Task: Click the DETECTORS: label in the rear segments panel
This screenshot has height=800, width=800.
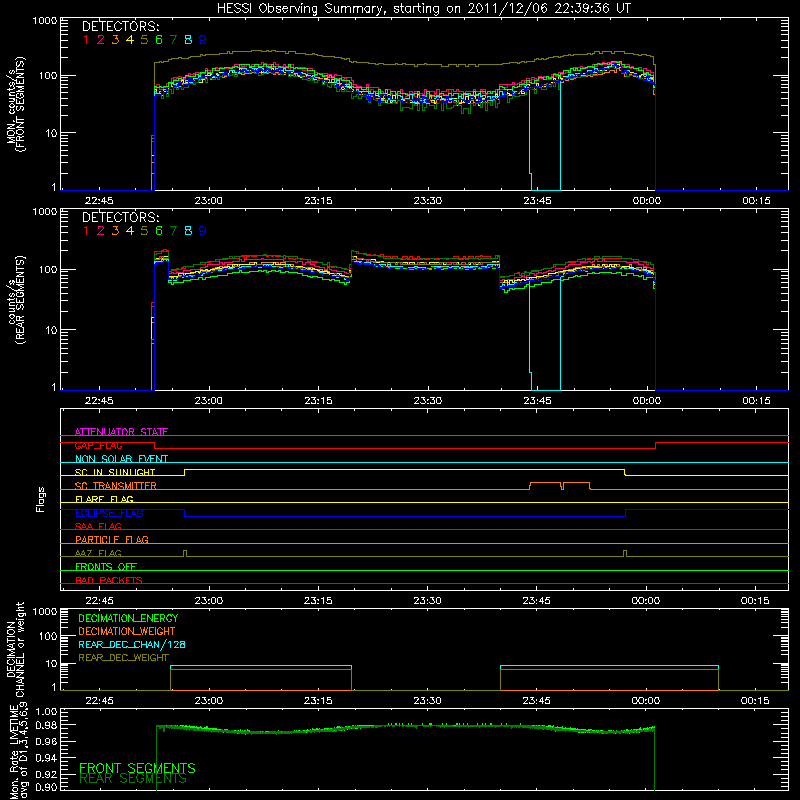Action: (120, 218)
